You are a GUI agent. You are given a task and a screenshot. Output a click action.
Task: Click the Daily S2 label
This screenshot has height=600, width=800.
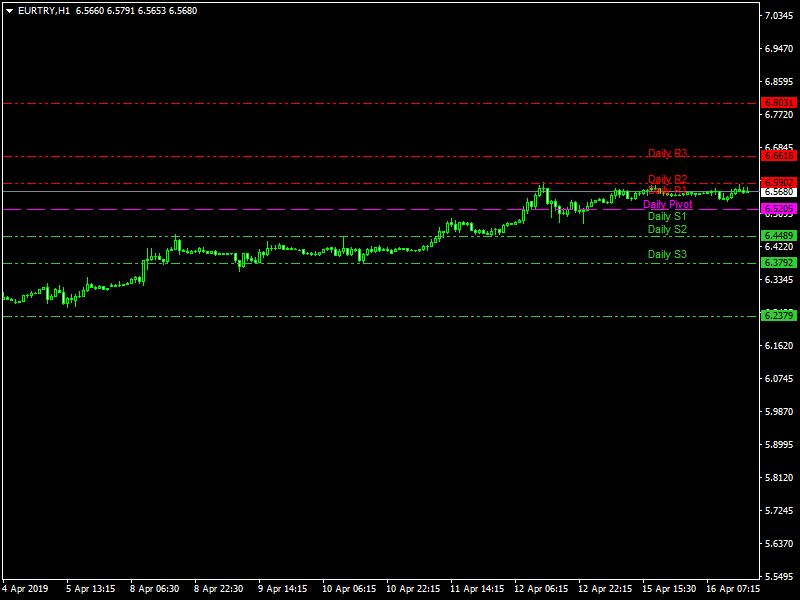[x=667, y=230]
